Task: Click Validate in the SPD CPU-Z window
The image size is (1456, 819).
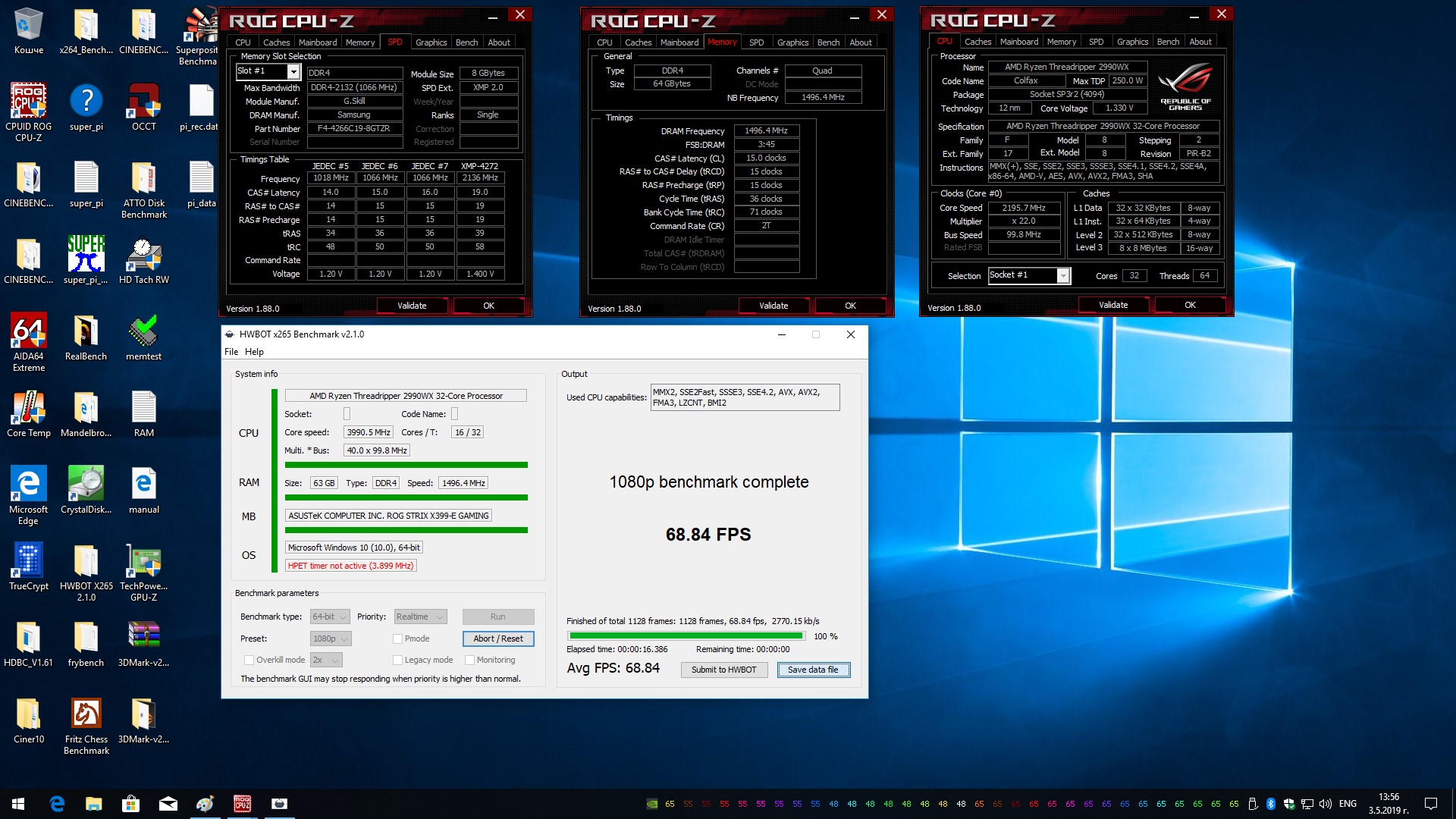Action: coord(412,306)
